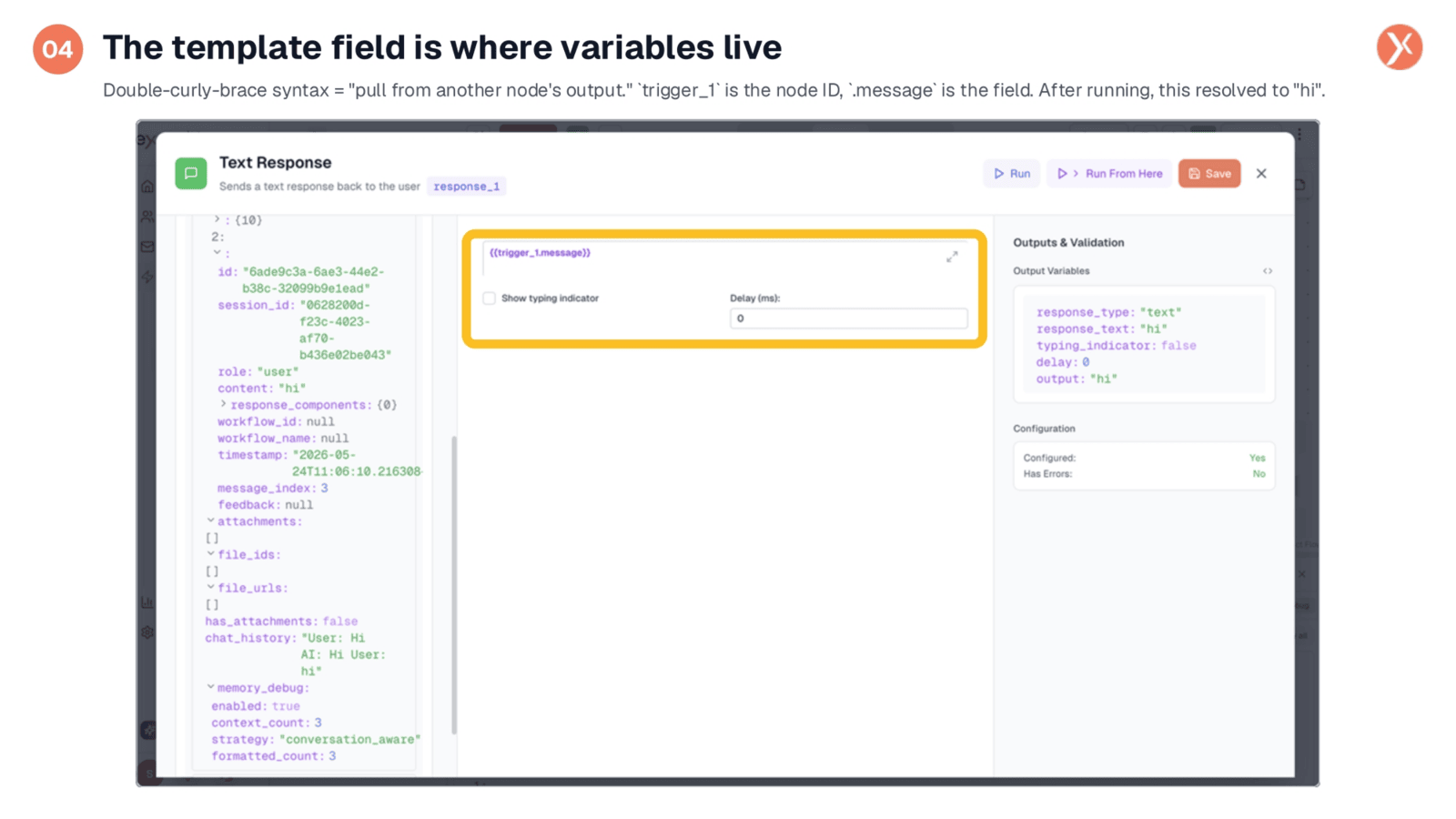The image size is (1456, 819).
Task: Select the chat_history key
Action: click(250, 638)
